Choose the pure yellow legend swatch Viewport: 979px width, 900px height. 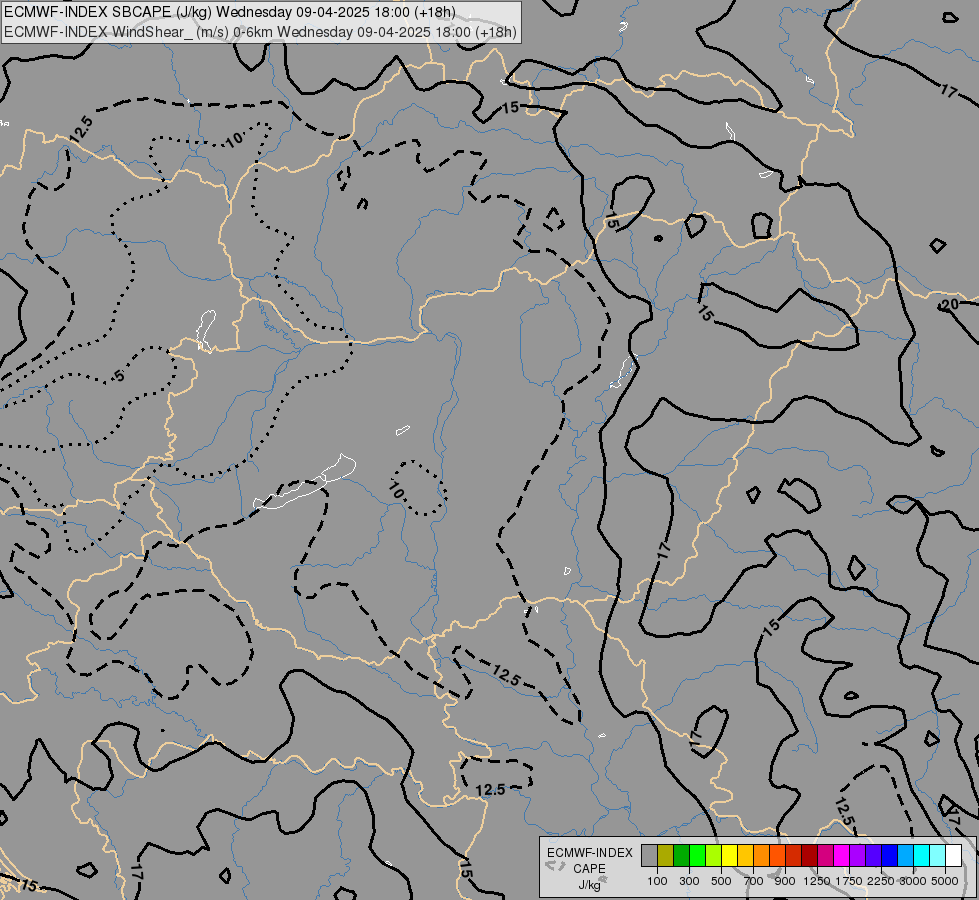729,855
